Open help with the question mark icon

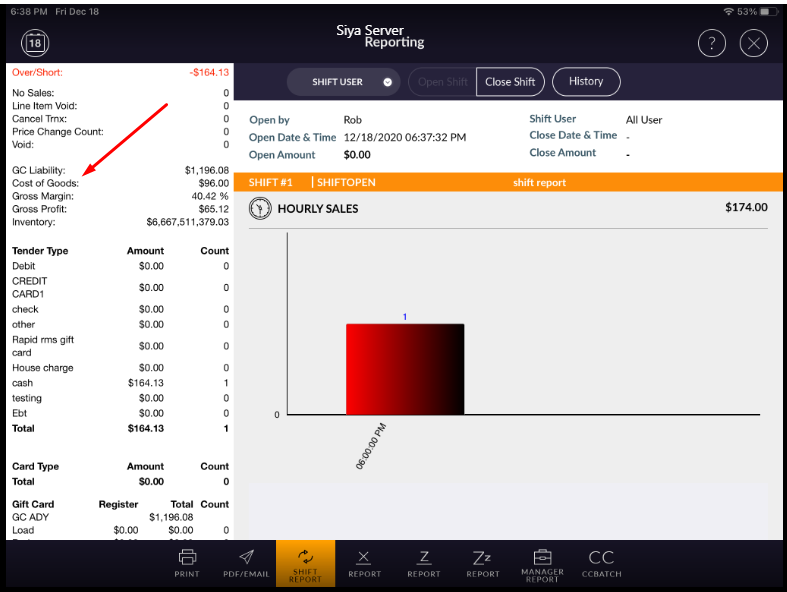pyautogui.click(x=711, y=43)
